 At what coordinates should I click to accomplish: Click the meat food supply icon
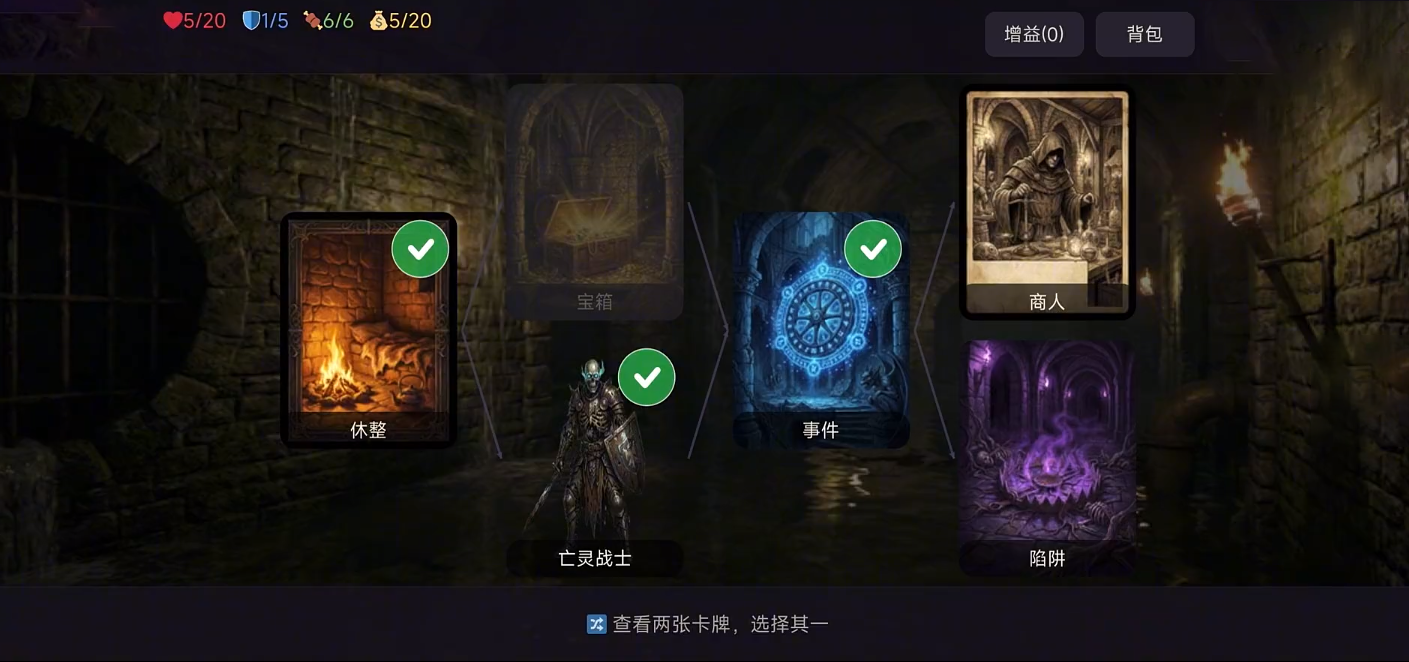pyautogui.click(x=312, y=21)
